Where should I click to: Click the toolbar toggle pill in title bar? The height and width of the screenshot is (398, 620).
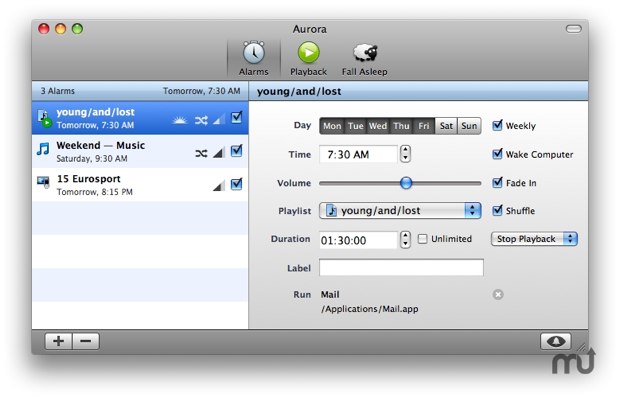click(x=573, y=29)
